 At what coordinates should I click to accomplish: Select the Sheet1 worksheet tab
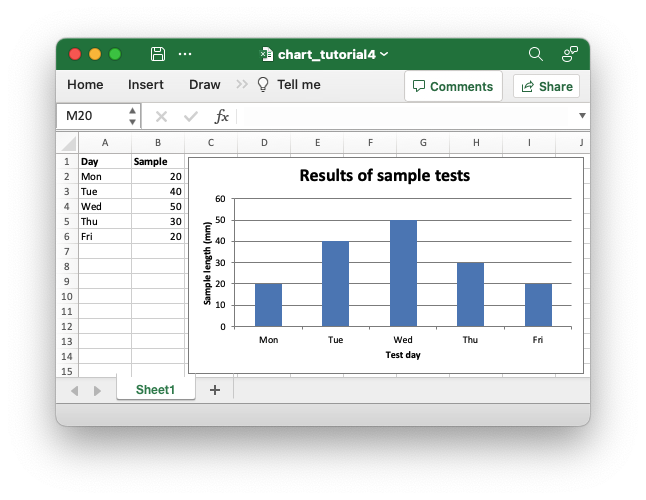(155, 390)
